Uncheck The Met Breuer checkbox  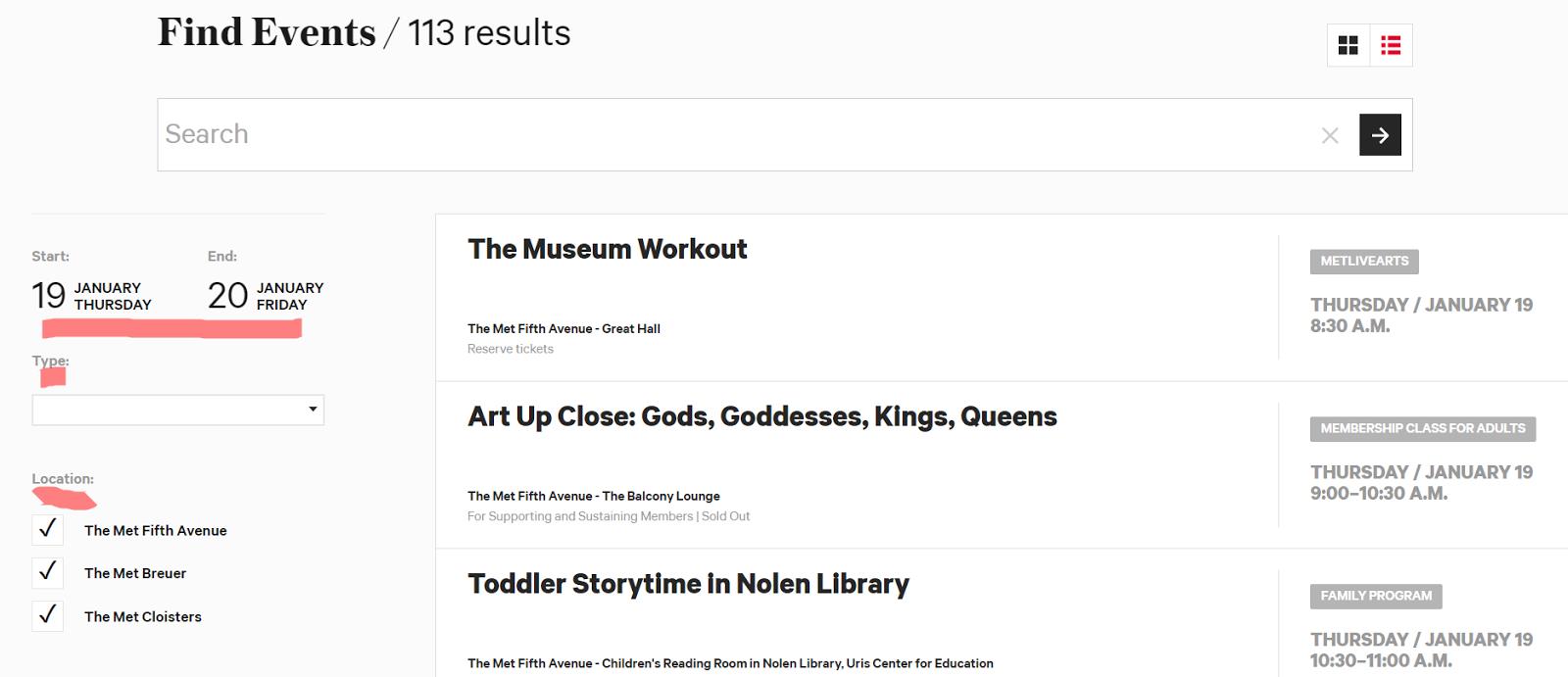(47, 572)
